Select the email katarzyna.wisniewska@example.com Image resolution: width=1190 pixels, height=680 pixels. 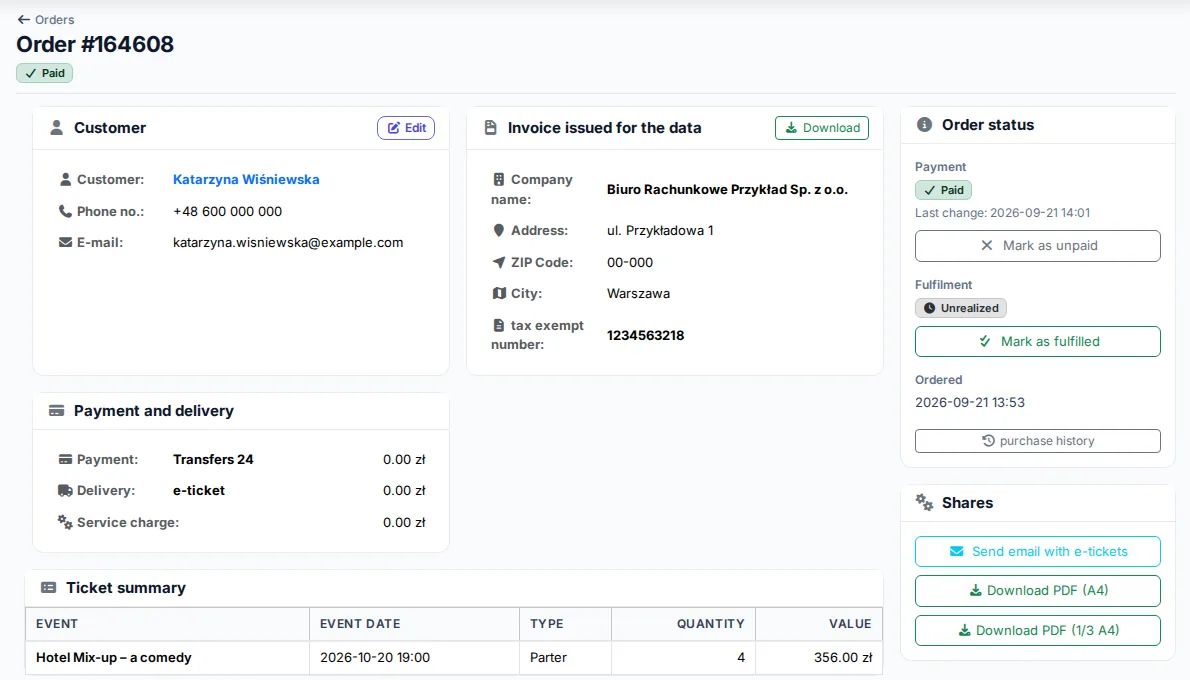point(288,243)
